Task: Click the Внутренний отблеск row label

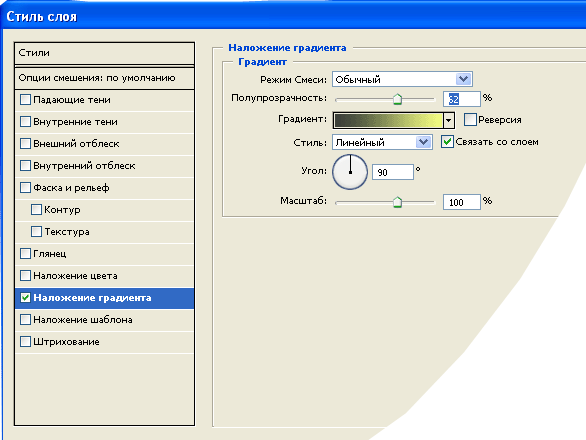Action: pyautogui.click(x=84, y=166)
